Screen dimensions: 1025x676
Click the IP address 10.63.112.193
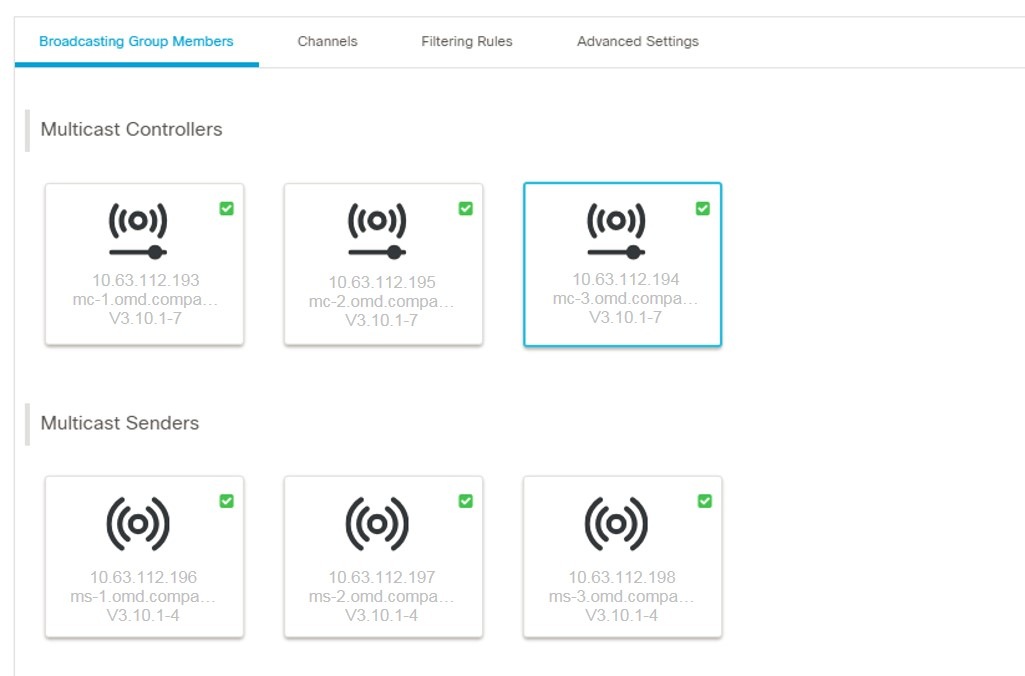coord(146,280)
